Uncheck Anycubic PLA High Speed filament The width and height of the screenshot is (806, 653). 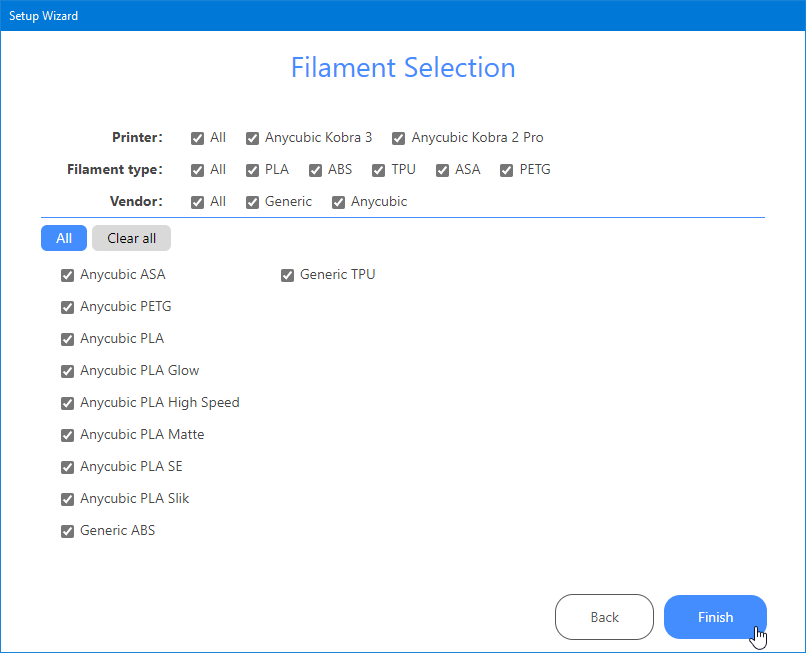click(68, 403)
